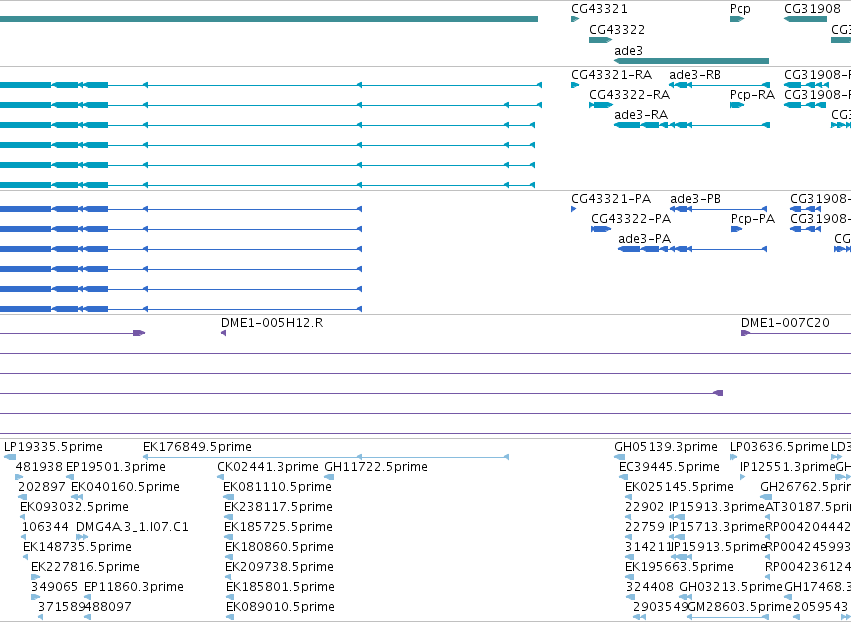The image size is (851, 622).
Task: Open EST EK089010.5prime
Action: click(x=280, y=608)
